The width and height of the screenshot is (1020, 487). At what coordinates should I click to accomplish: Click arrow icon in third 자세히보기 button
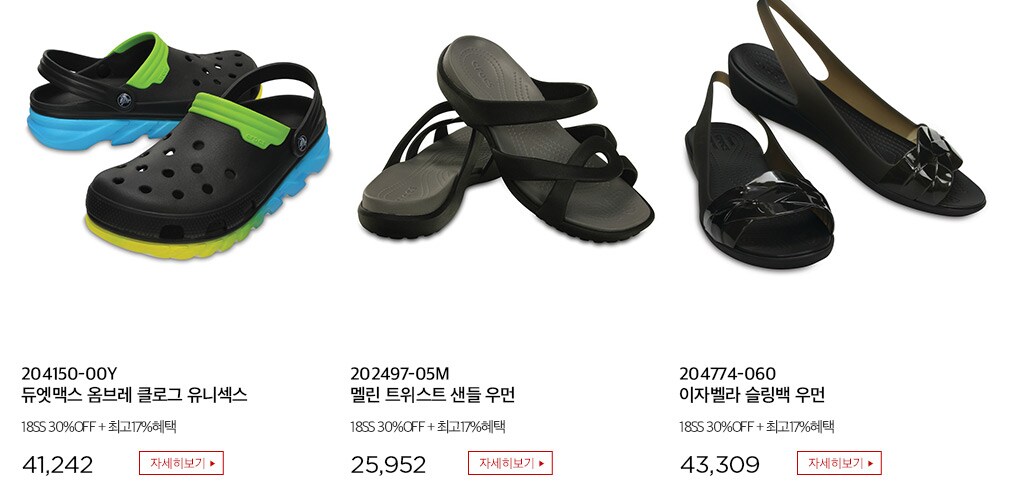870,464
